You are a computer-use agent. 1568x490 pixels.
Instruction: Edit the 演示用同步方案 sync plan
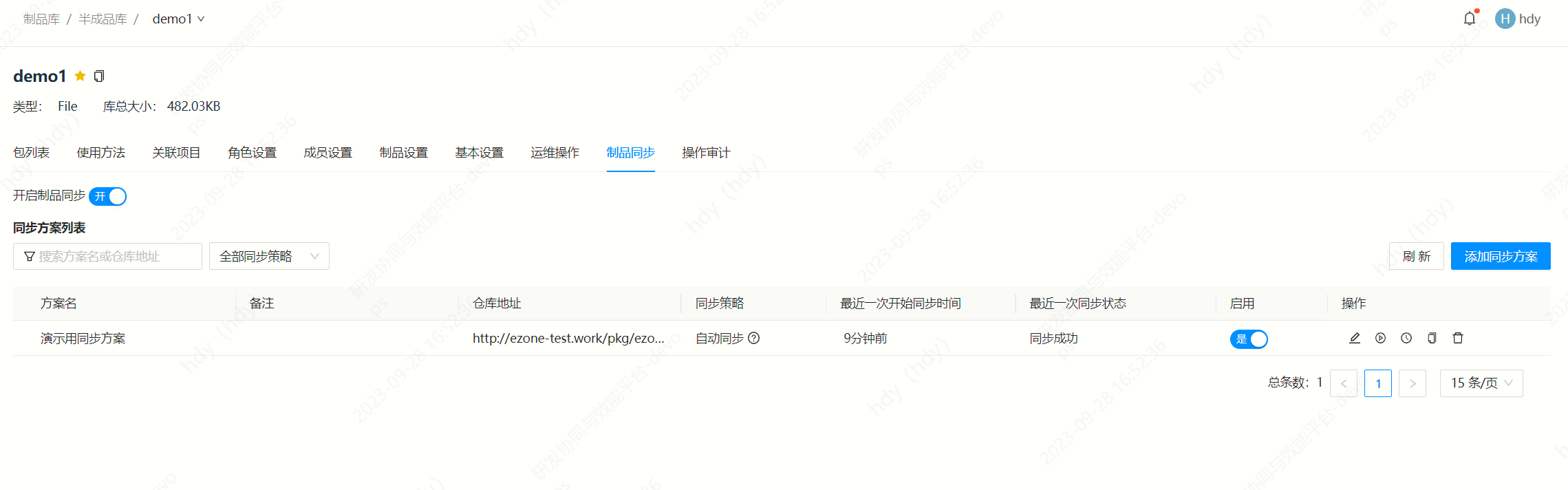click(x=1355, y=338)
